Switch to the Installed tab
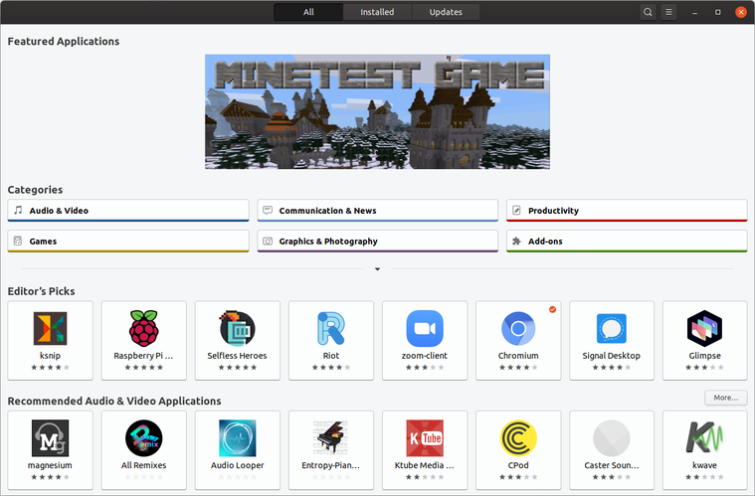This screenshot has width=755, height=496. coord(377,12)
